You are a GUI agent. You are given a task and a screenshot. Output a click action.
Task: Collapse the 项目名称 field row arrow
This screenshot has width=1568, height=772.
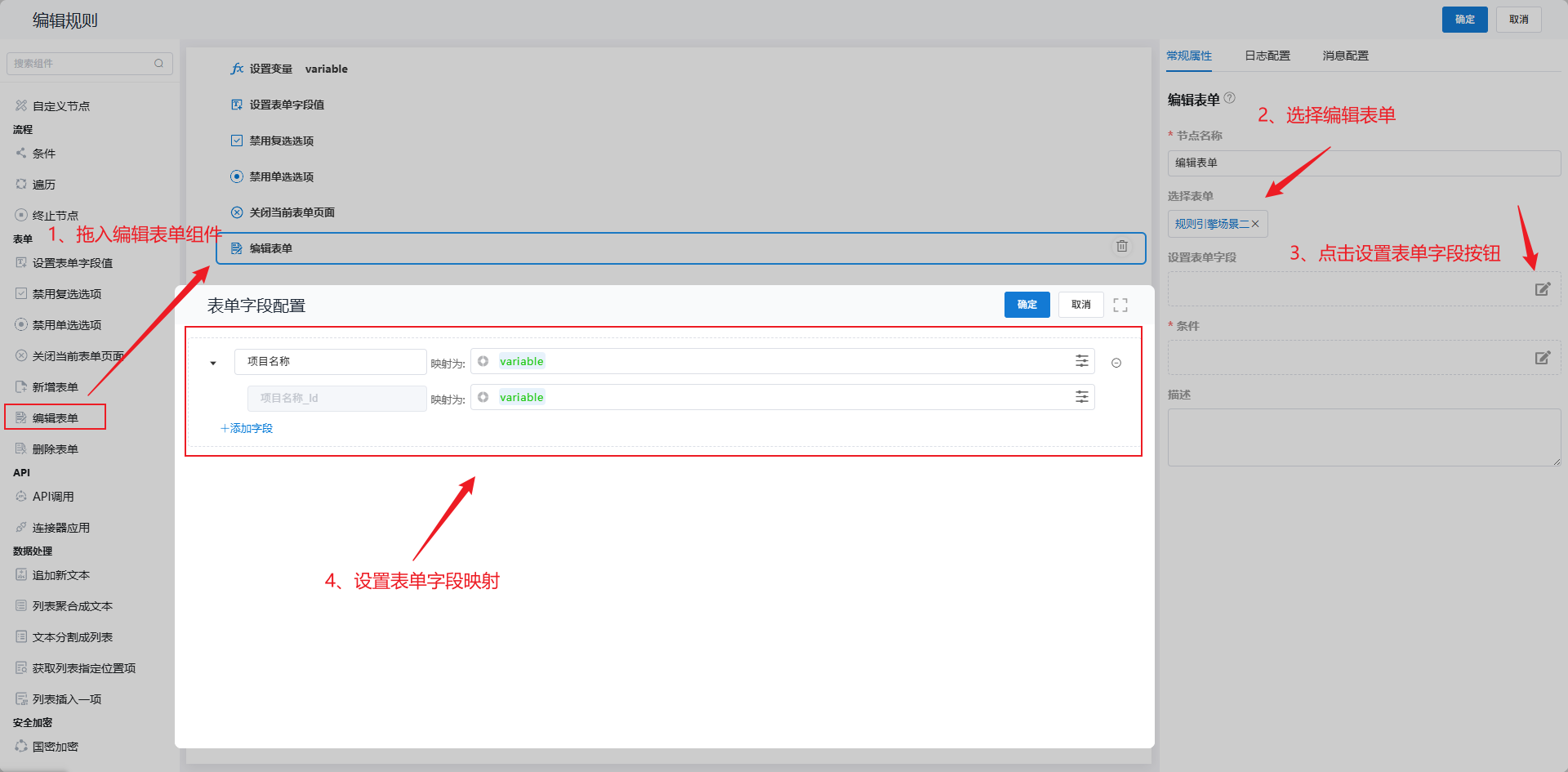tap(213, 363)
